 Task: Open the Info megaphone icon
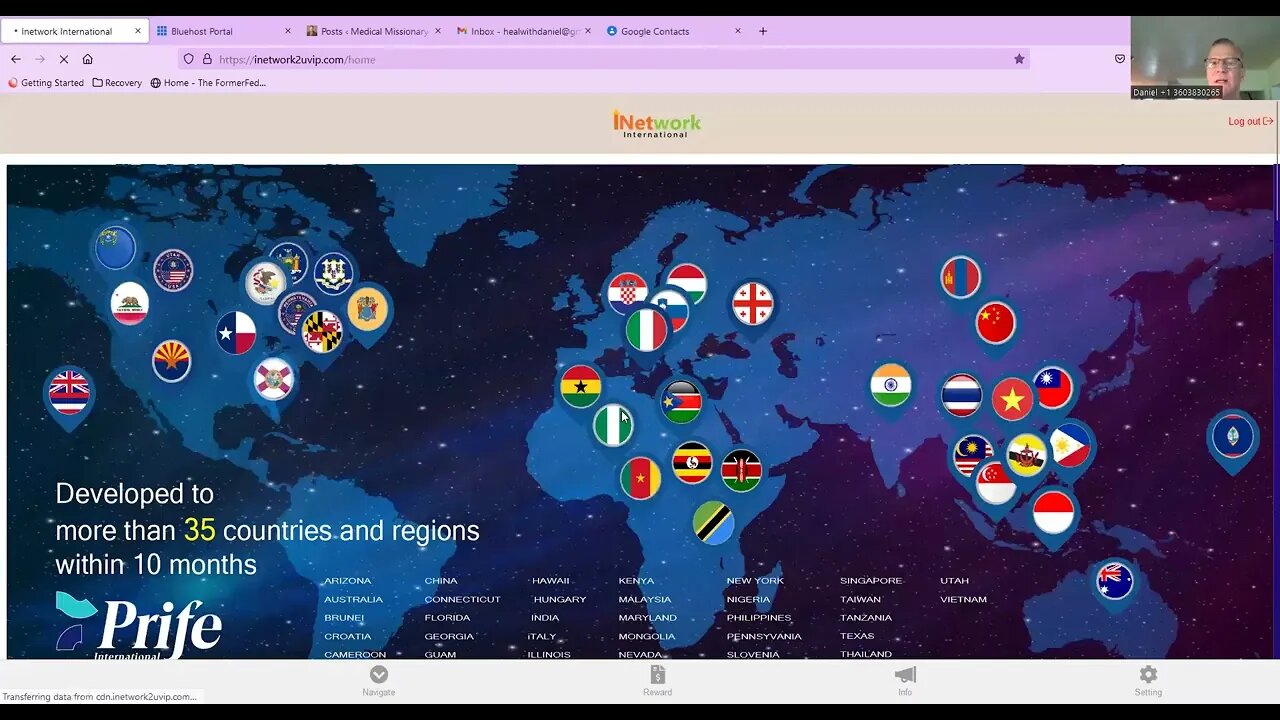[x=905, y=675]
